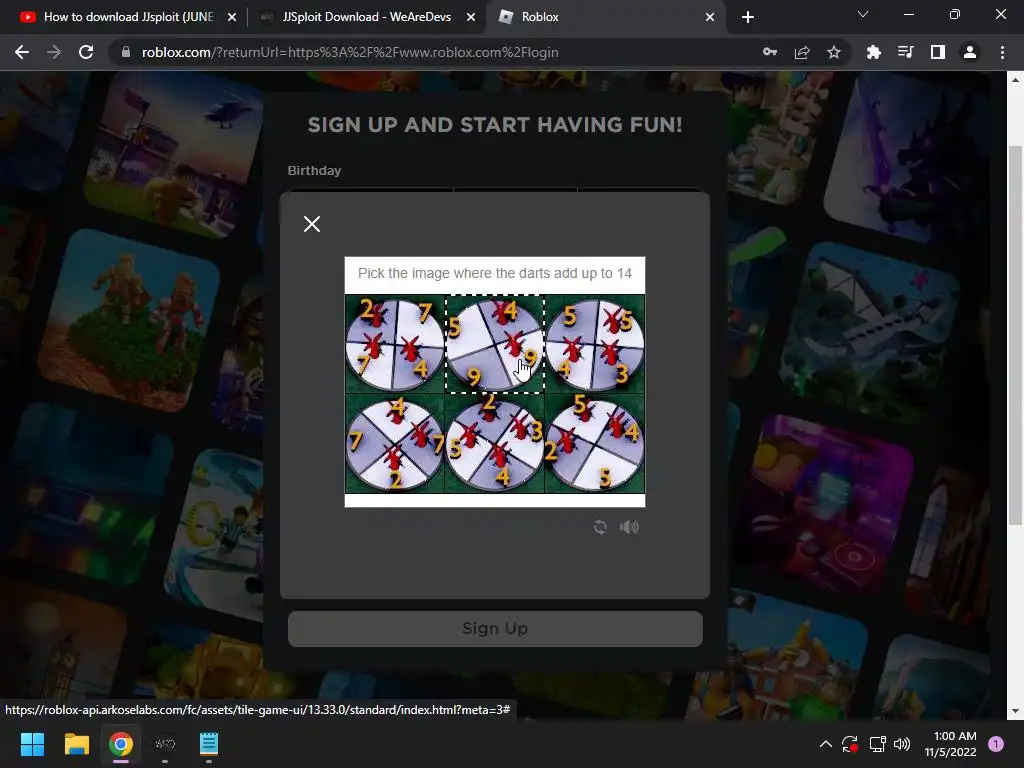Screen dimensions: 1024x768
Task: Pick dartboard with numbers 5, 4, 9, 9
Action: point(494,344)
